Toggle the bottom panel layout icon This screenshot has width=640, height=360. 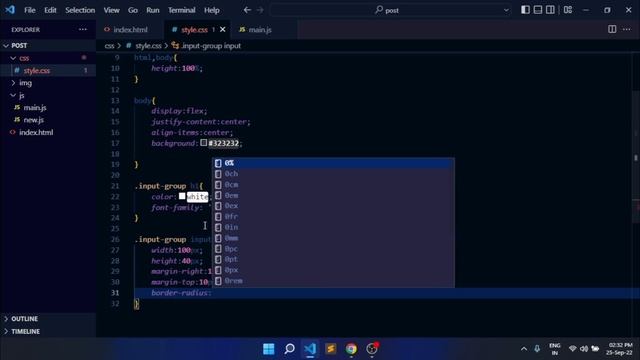538,10
